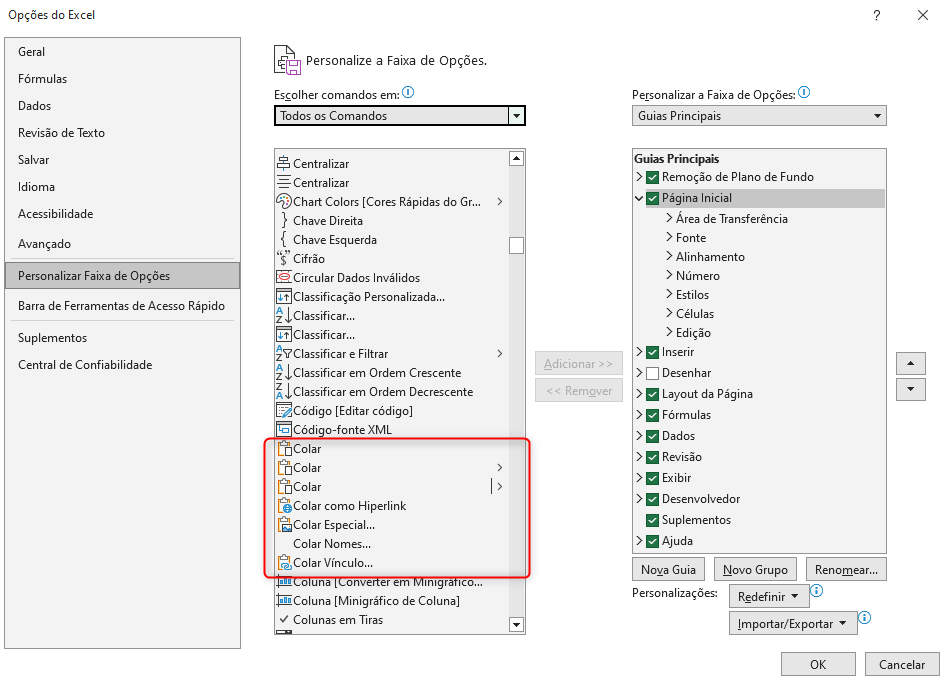Uncheck the Ajuda tab checkbox
The height and width of the screenshot is (683, 945).
click(x=652, y=541)
